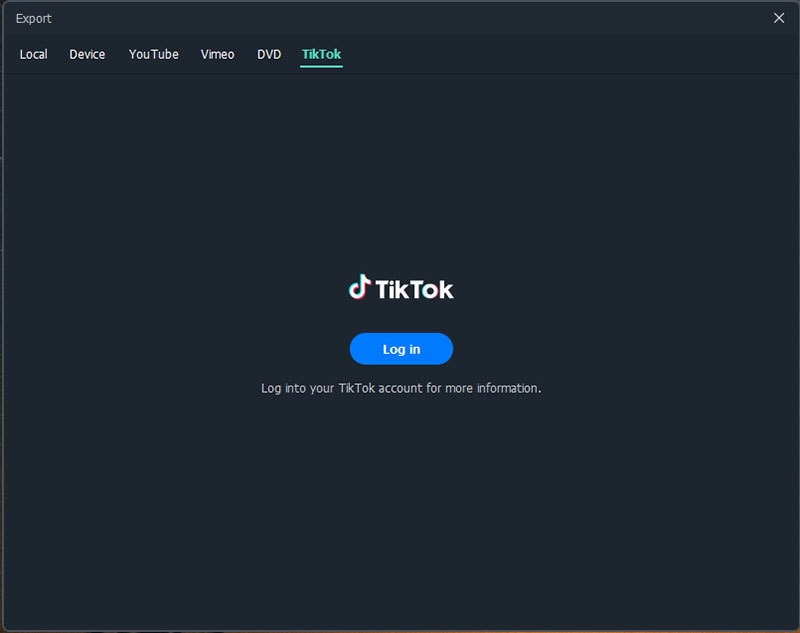Choose the DVD export tab
This screenshot has height=633, width=800.
(269, 54)
